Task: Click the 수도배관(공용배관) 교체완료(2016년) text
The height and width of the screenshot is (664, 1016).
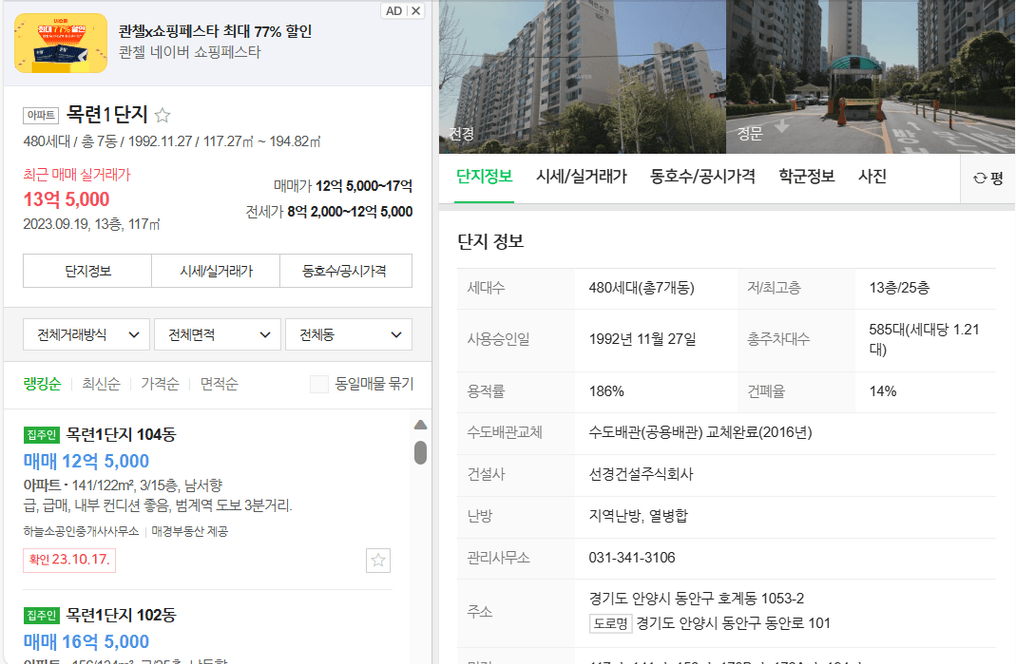Action: [x=700, y=433]
